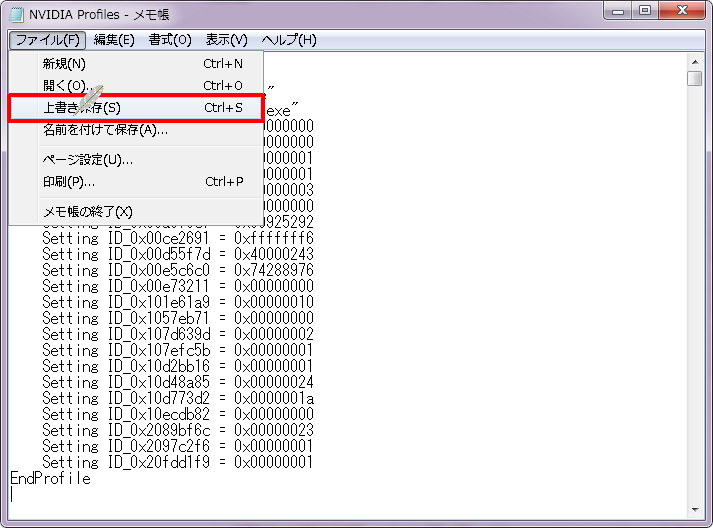Image resolution: width=713 pixels, height=528 pixels.
Task: Click the line with 'ID_0x20fdd1f9'
Action: (178, 463)
